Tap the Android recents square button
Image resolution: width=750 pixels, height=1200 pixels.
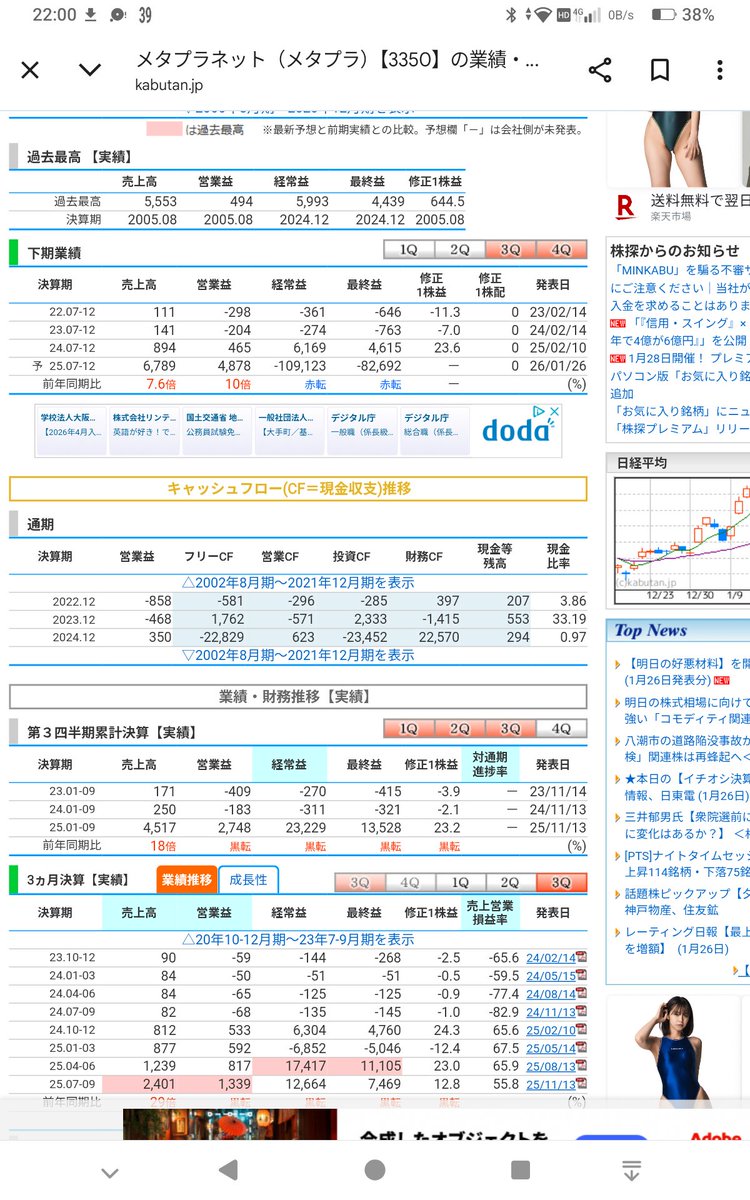coord(520,1170)
